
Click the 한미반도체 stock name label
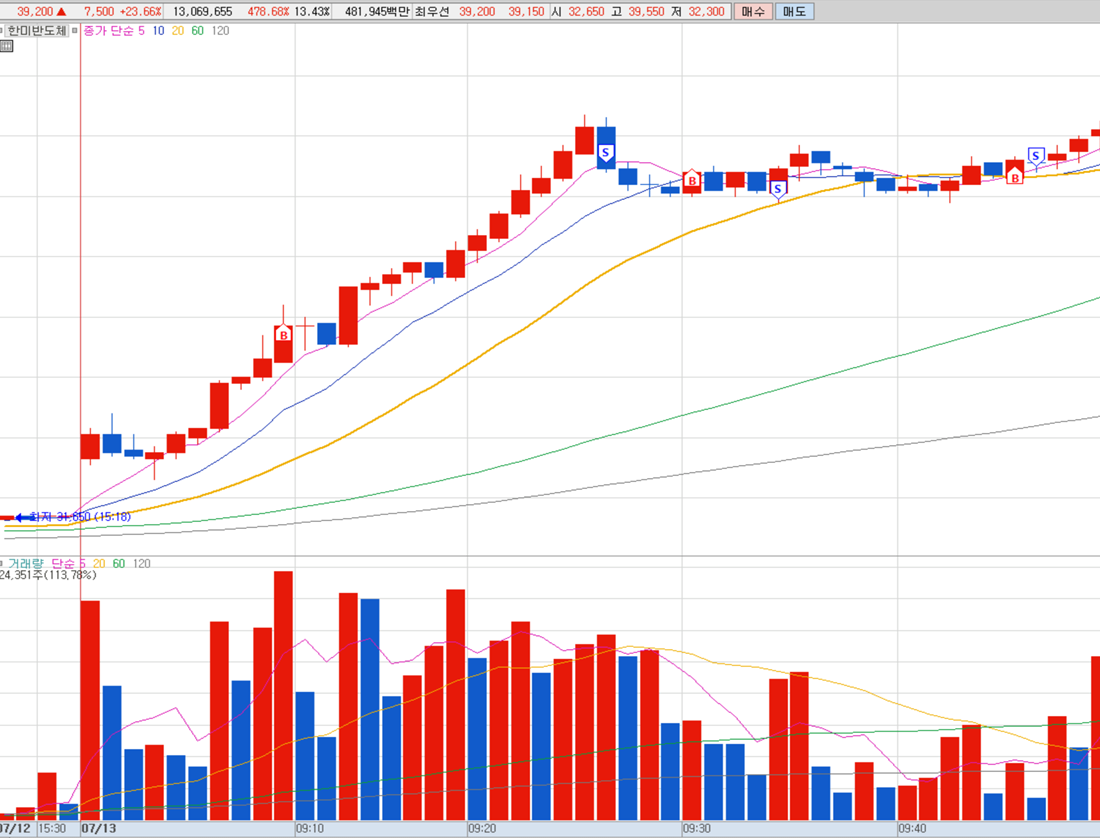click(36, 31)
